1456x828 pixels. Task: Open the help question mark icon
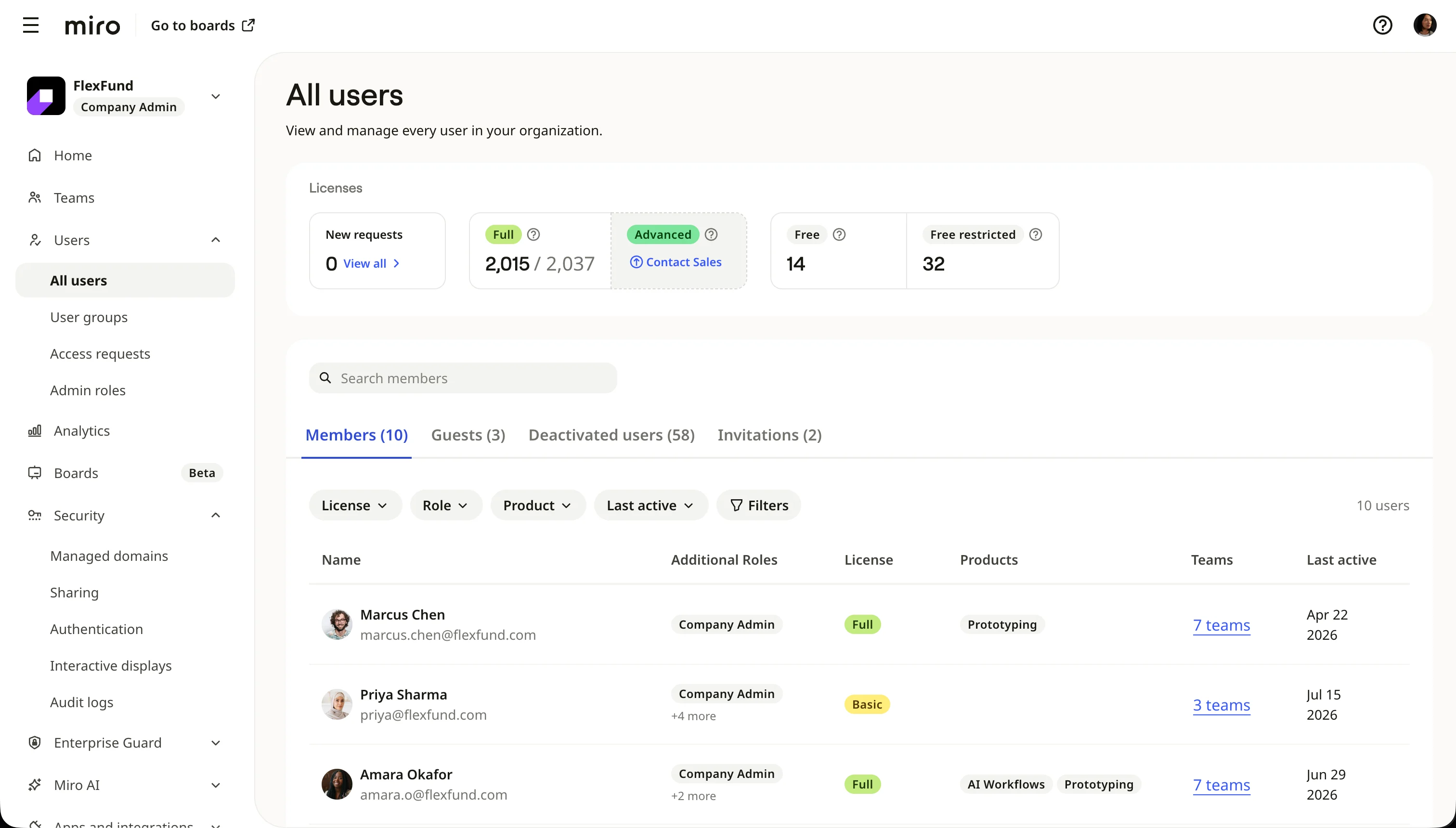(1382, 25)
